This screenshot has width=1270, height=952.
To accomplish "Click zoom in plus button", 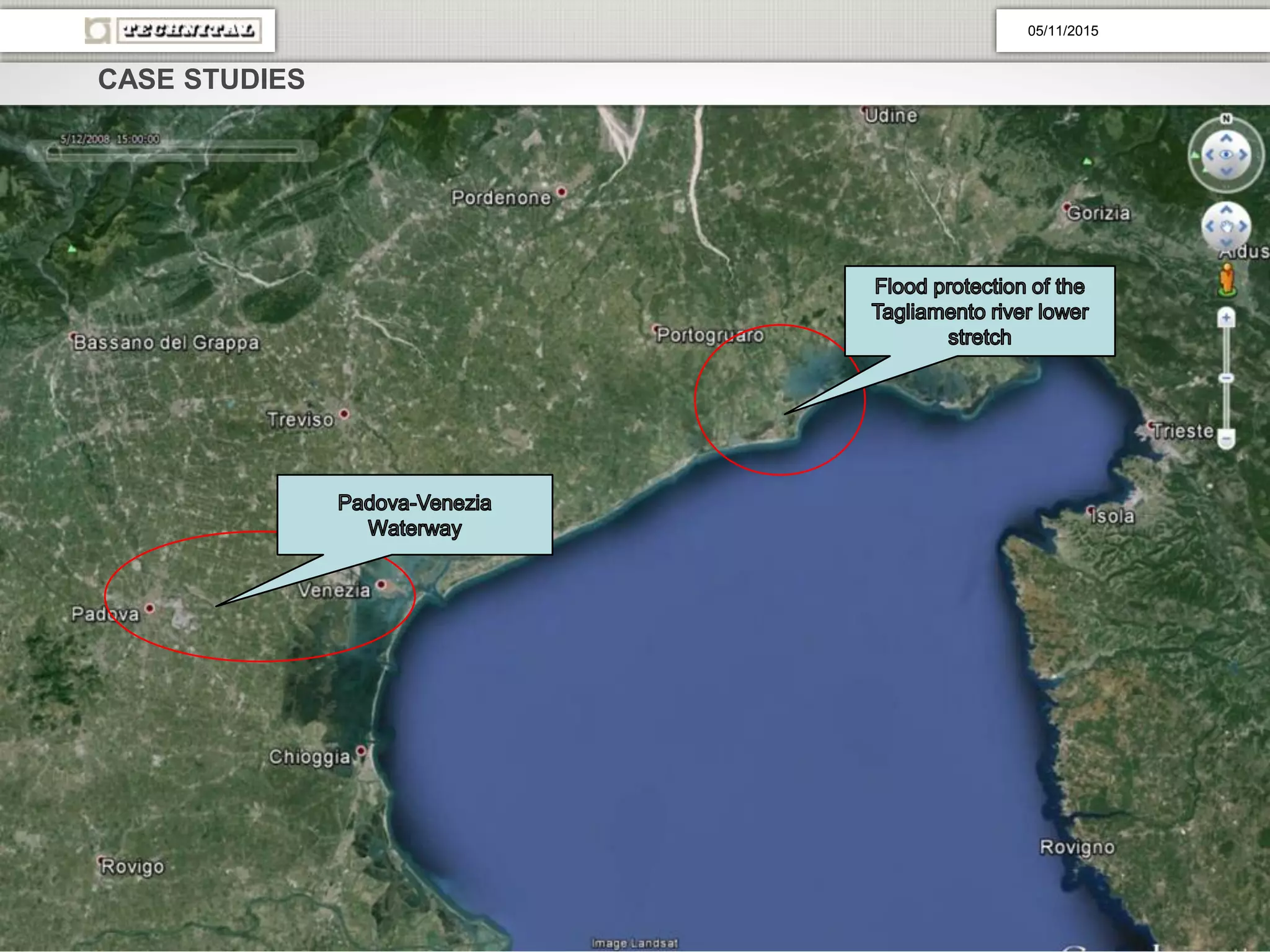I will (x=1226, y=318).
